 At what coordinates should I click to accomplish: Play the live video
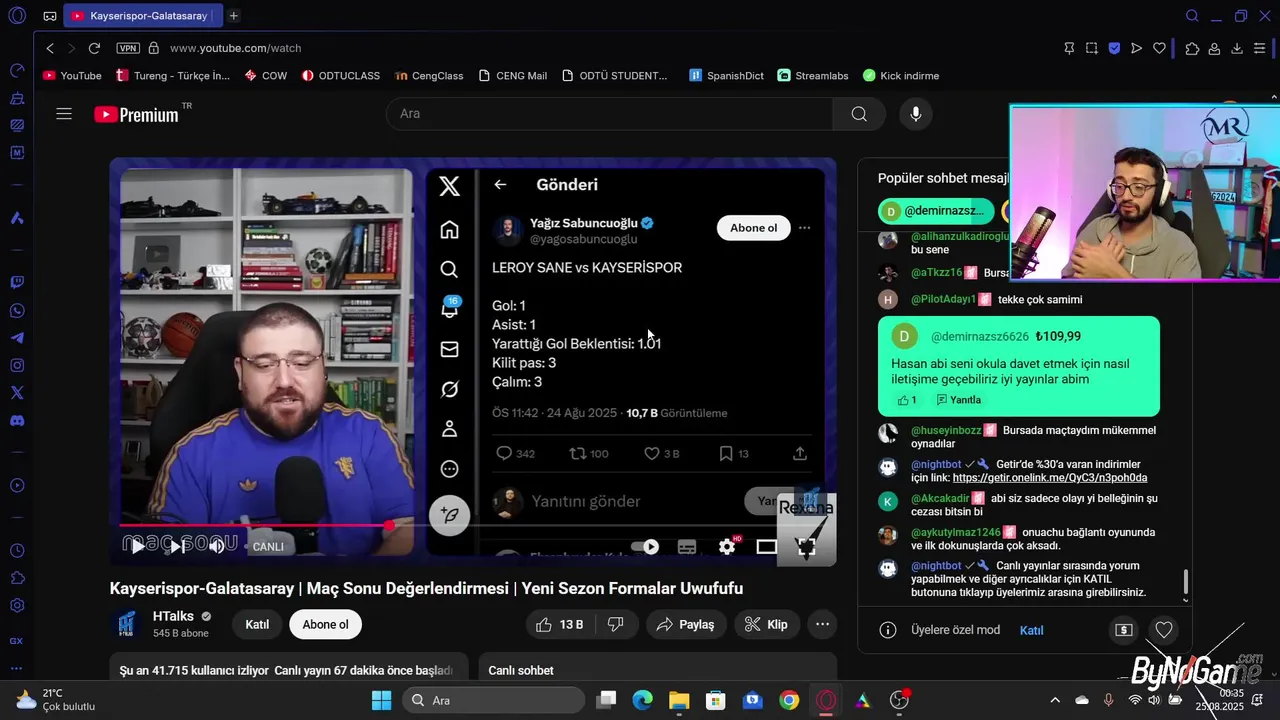click(x=138, y=546)
